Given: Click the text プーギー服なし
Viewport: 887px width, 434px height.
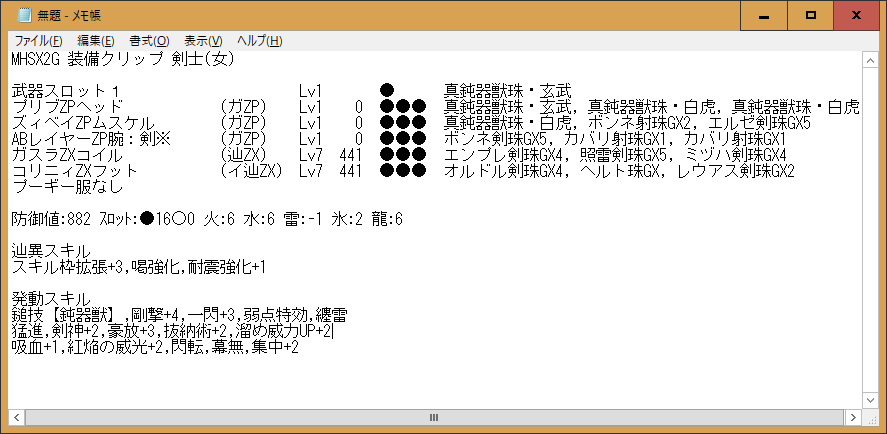Looking at the screenshot, I should coord(67,186).
